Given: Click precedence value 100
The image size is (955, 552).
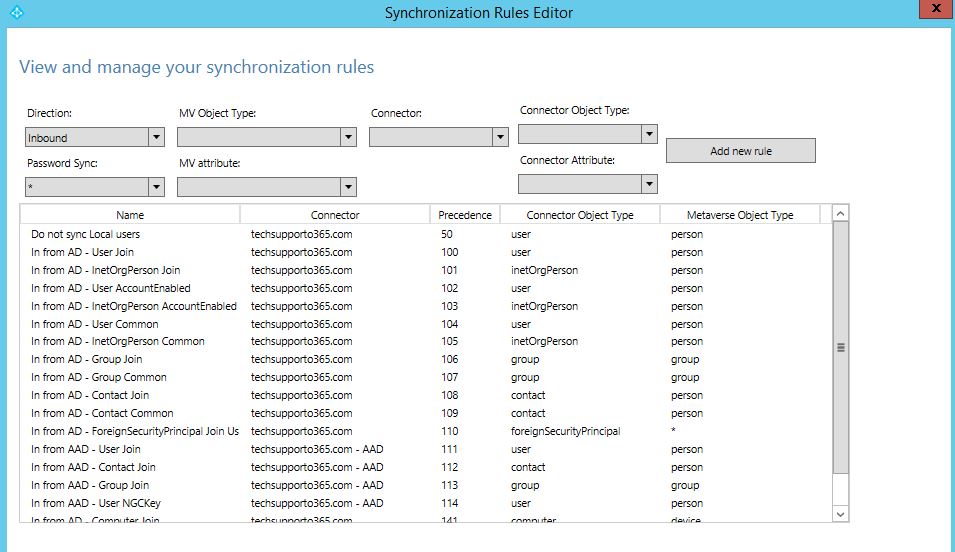Looking at the screenshot, I should pyautogui.click(x=449, y=252).
